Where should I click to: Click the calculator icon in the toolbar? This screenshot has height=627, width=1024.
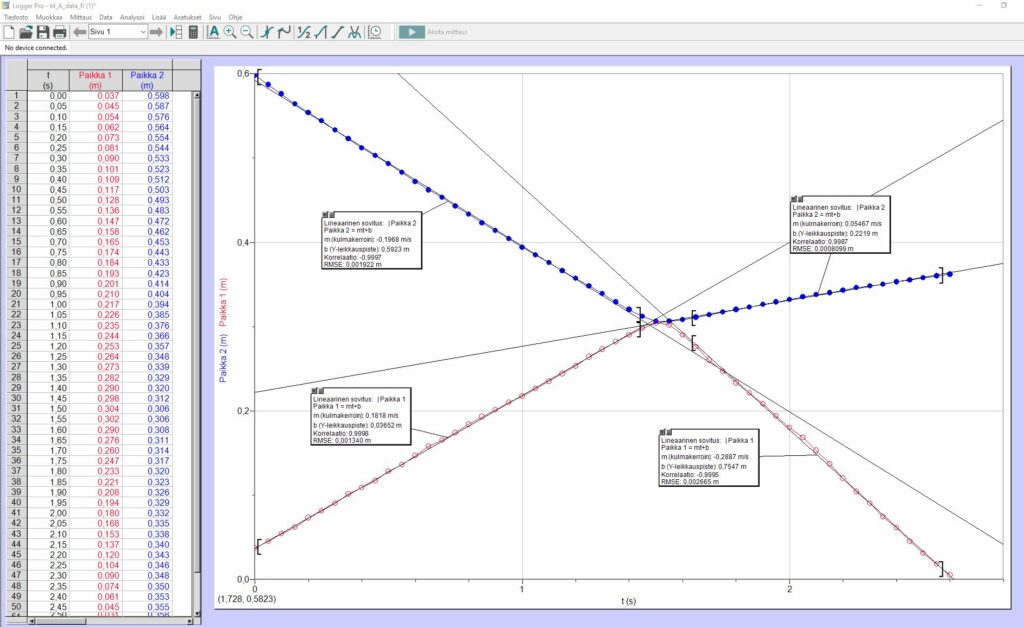[193, 32]
